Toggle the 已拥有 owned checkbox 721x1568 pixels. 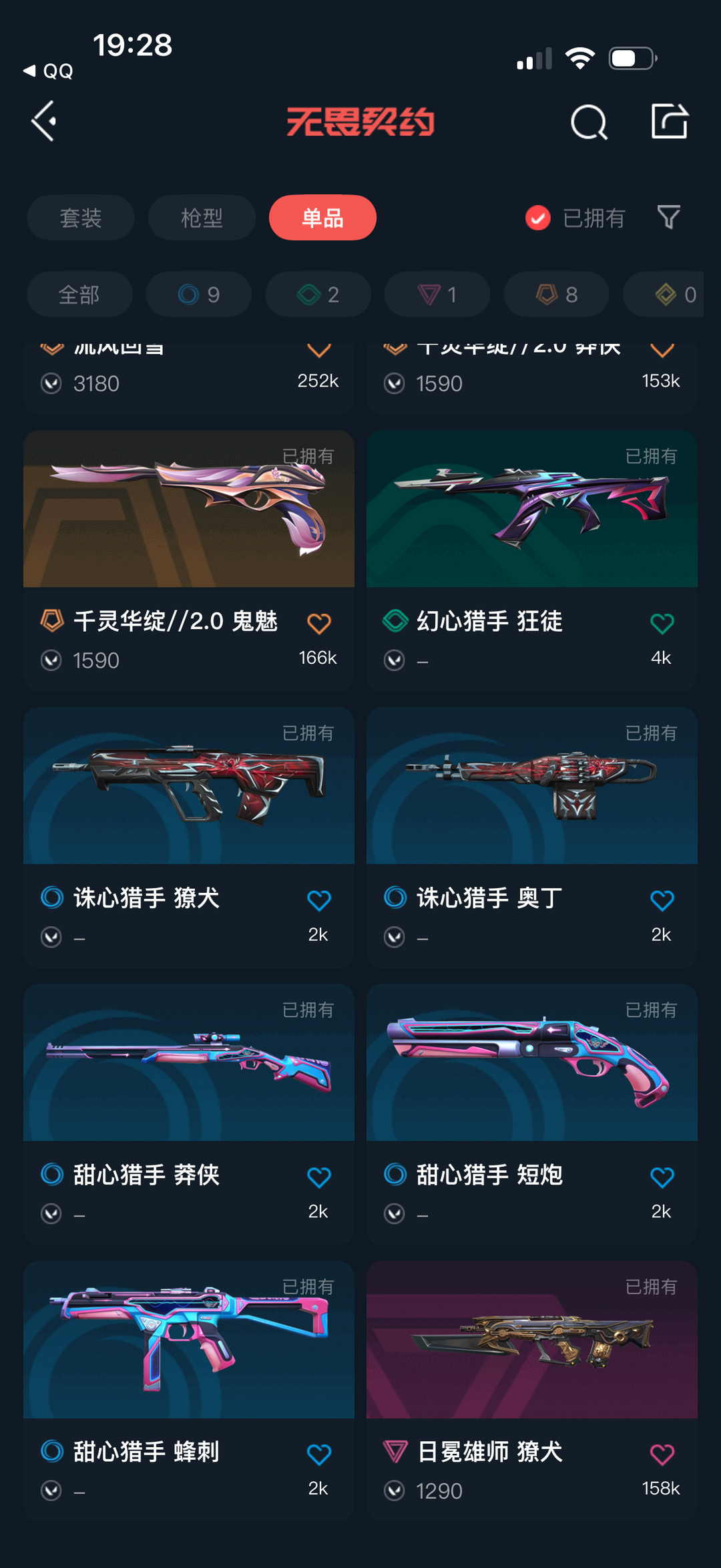[538, 218]
